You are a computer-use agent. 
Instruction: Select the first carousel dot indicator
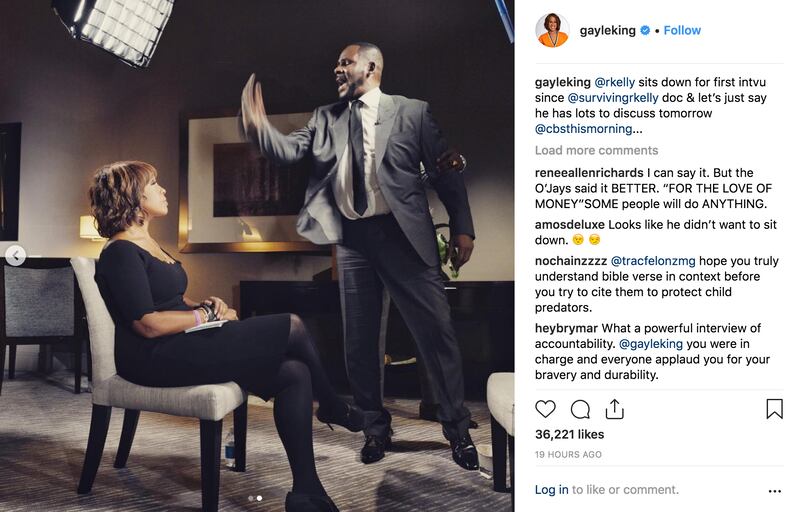[x=251, y=498]
